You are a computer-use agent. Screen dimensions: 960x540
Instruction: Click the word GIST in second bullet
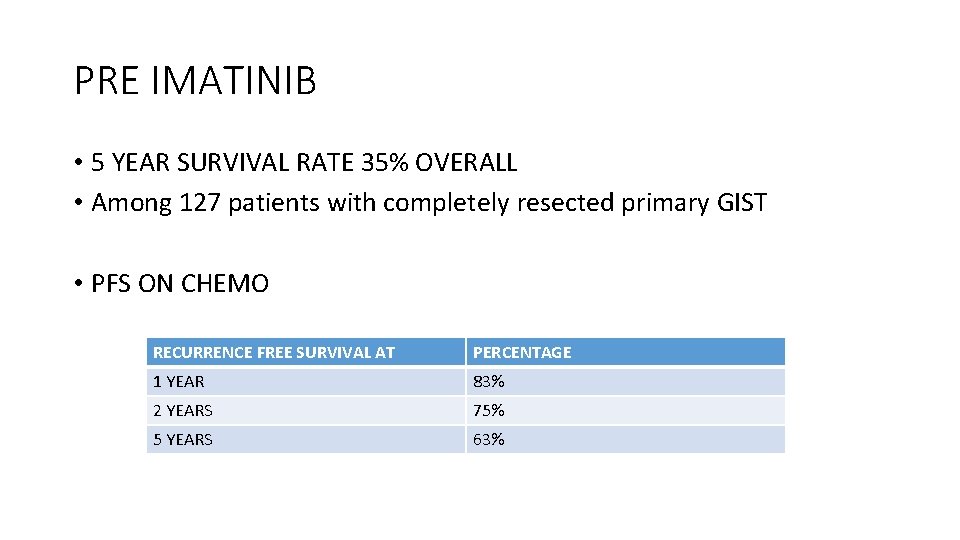coord(741,203)
